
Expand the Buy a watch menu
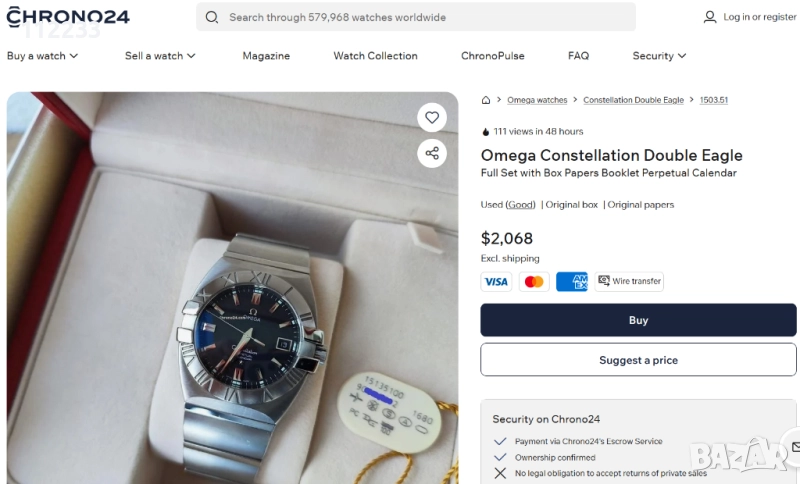[x=43, y=56]
